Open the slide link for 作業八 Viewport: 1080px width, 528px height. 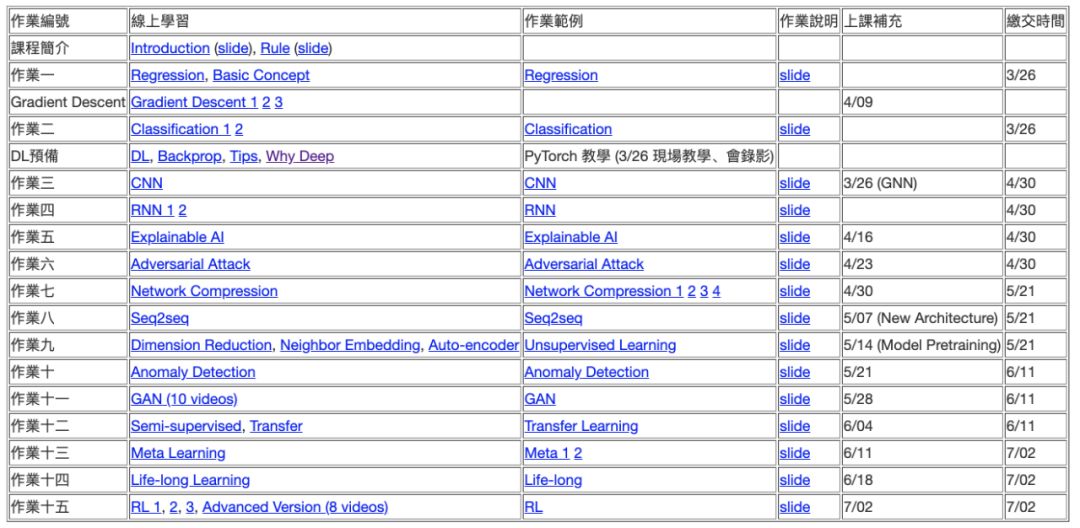[x=795, y=318]
